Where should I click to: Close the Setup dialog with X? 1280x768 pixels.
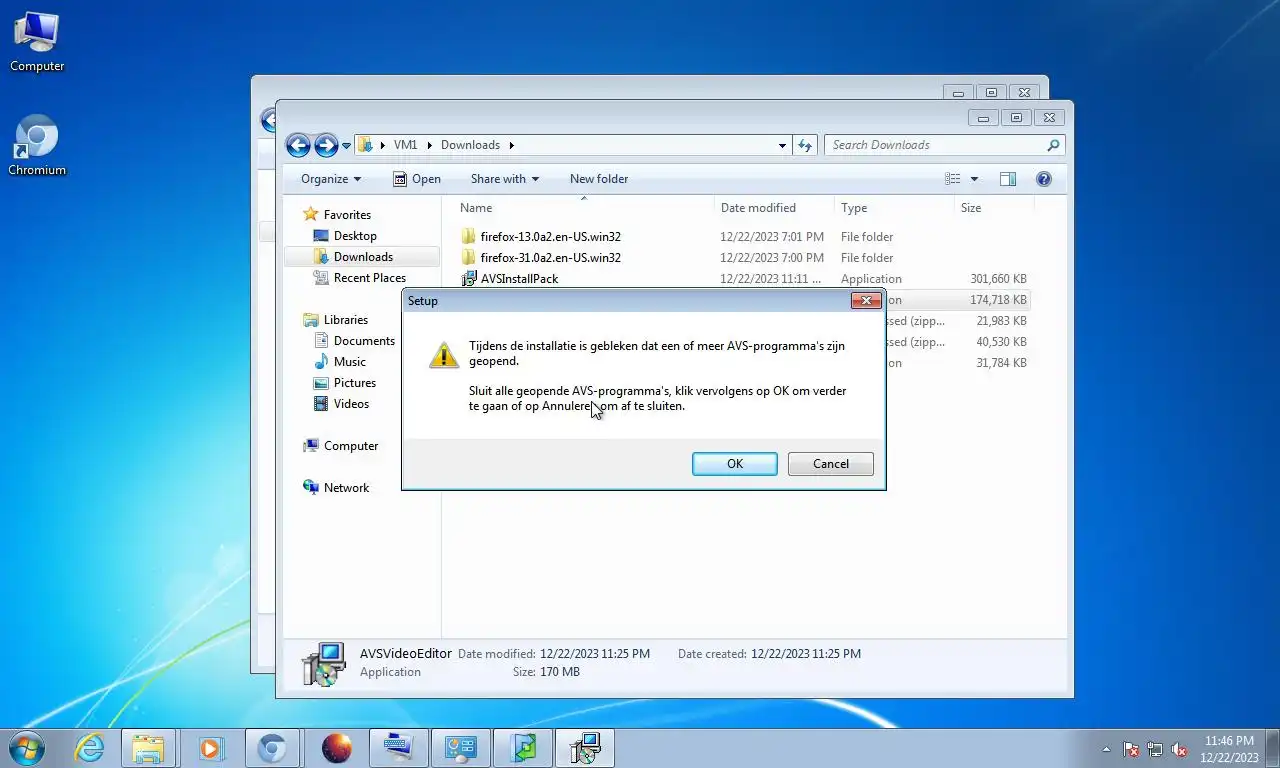tap(866, 300)
